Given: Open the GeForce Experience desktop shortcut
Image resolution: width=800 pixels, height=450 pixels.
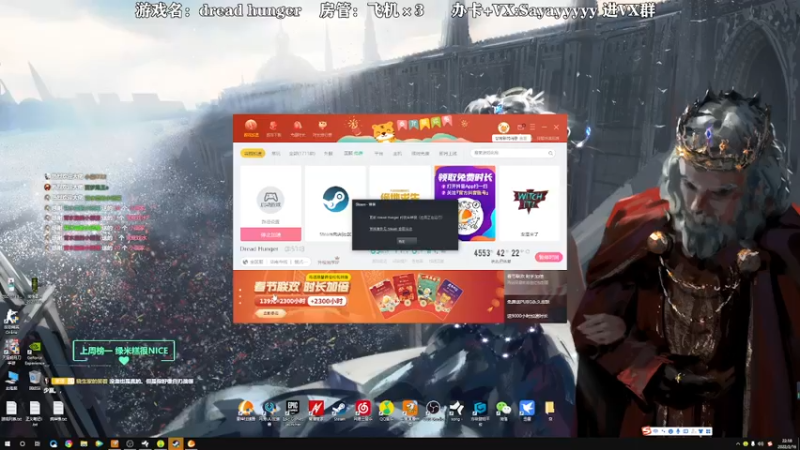Looking at the screenshot, I should coord(34,353).
